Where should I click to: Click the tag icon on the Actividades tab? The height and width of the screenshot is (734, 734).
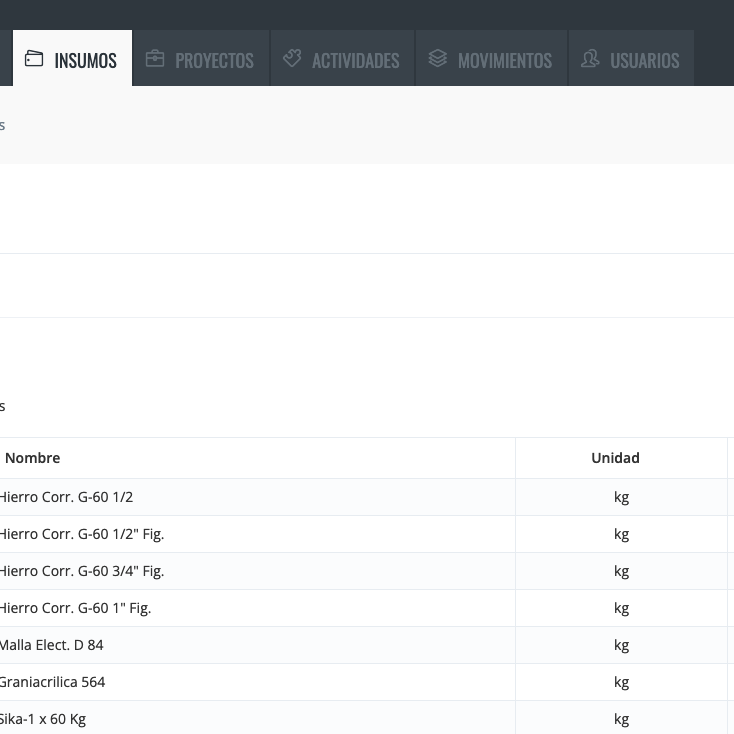click(292, 59)
